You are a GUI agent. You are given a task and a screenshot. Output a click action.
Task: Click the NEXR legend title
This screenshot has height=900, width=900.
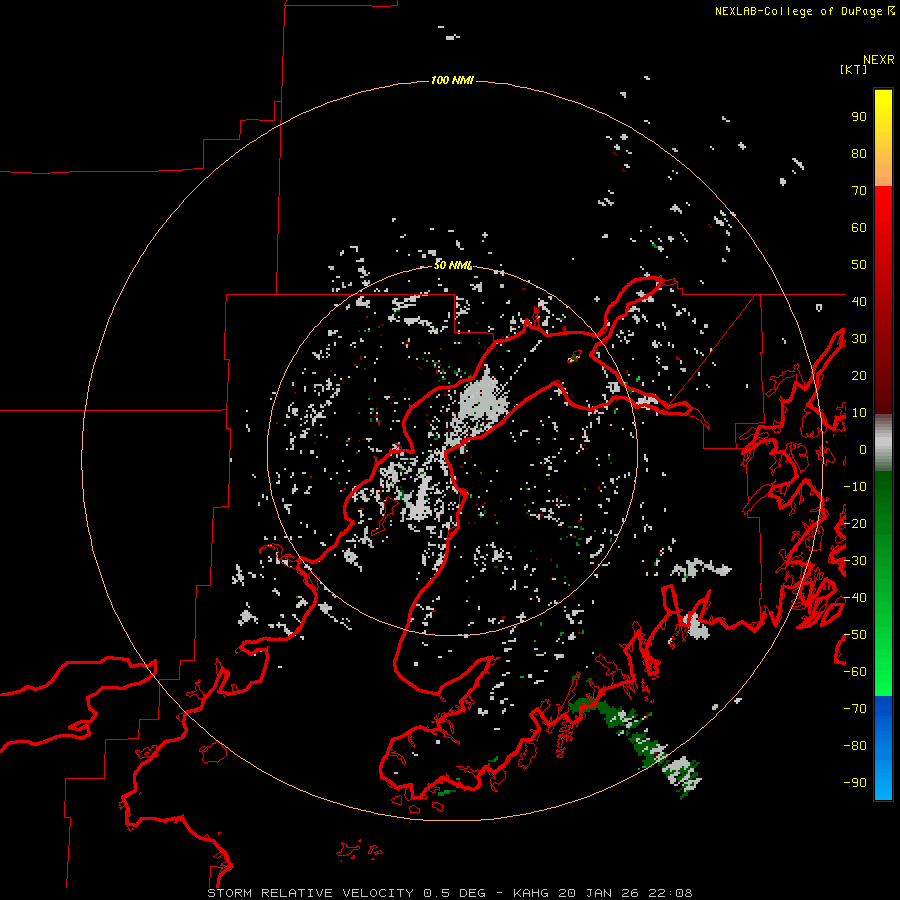[x=878, y=60]
